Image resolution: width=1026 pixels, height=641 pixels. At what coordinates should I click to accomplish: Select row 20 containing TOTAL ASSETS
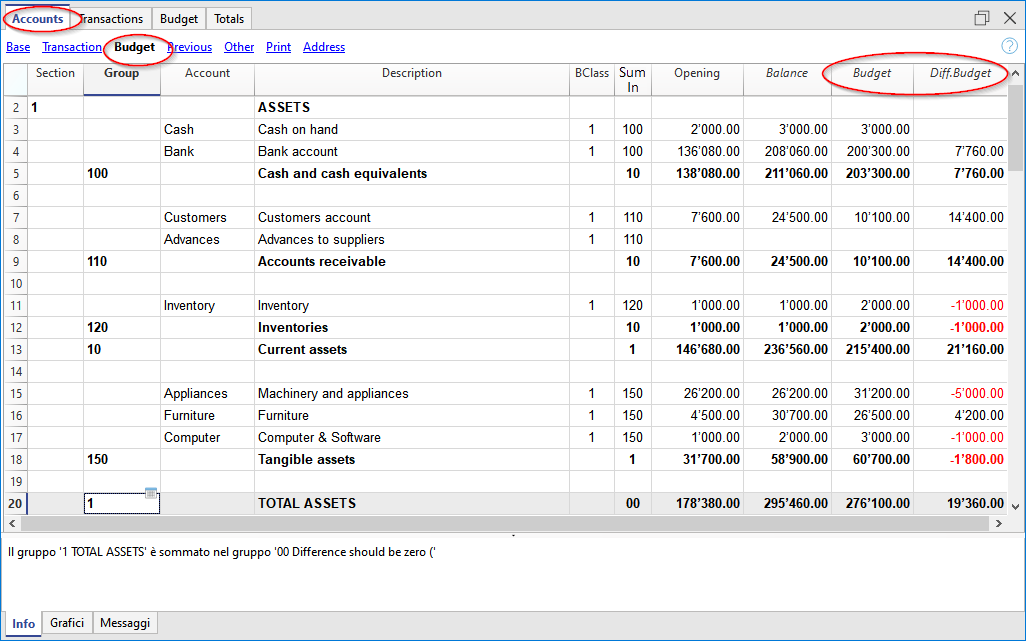click(x=14, y=503)
